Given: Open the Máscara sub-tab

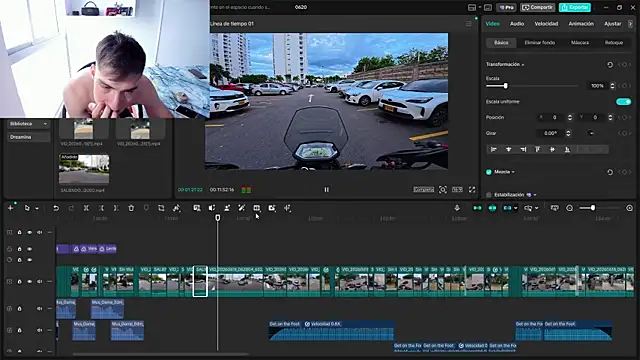Looking at the screenshot, I should pos(580,42).
